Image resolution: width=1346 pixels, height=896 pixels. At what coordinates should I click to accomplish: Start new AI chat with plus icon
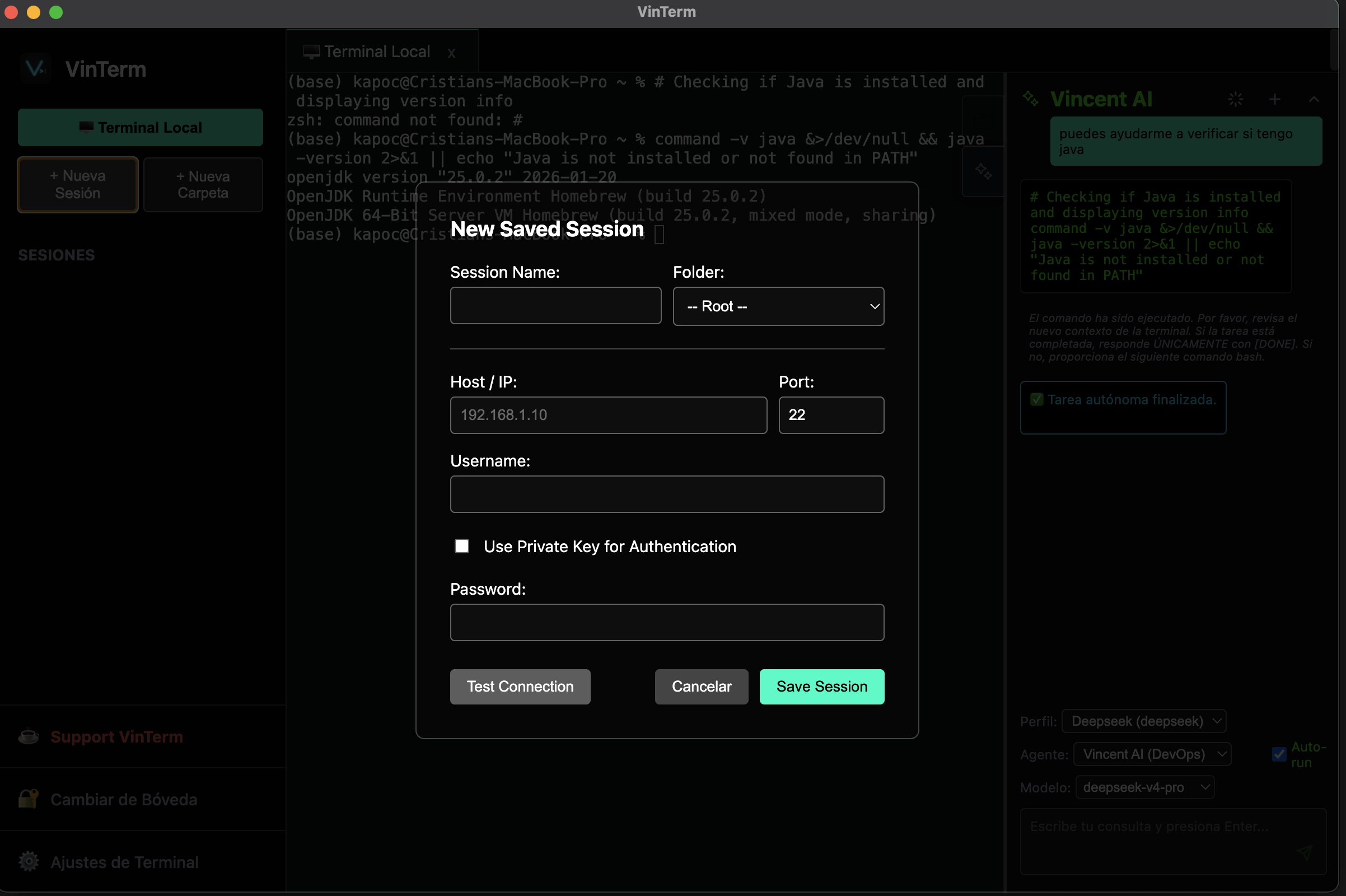[1274, 100]
